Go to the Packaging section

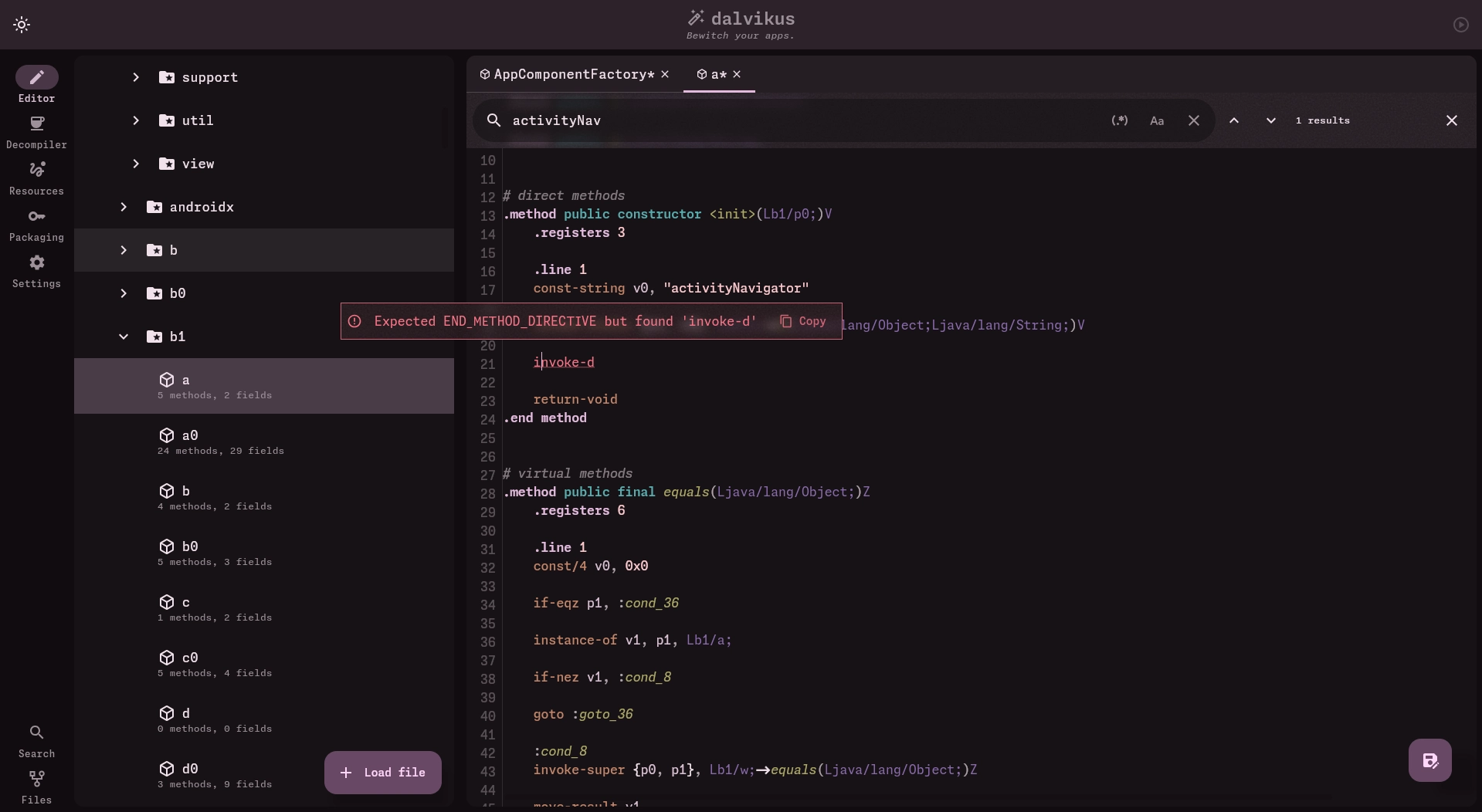36,225
